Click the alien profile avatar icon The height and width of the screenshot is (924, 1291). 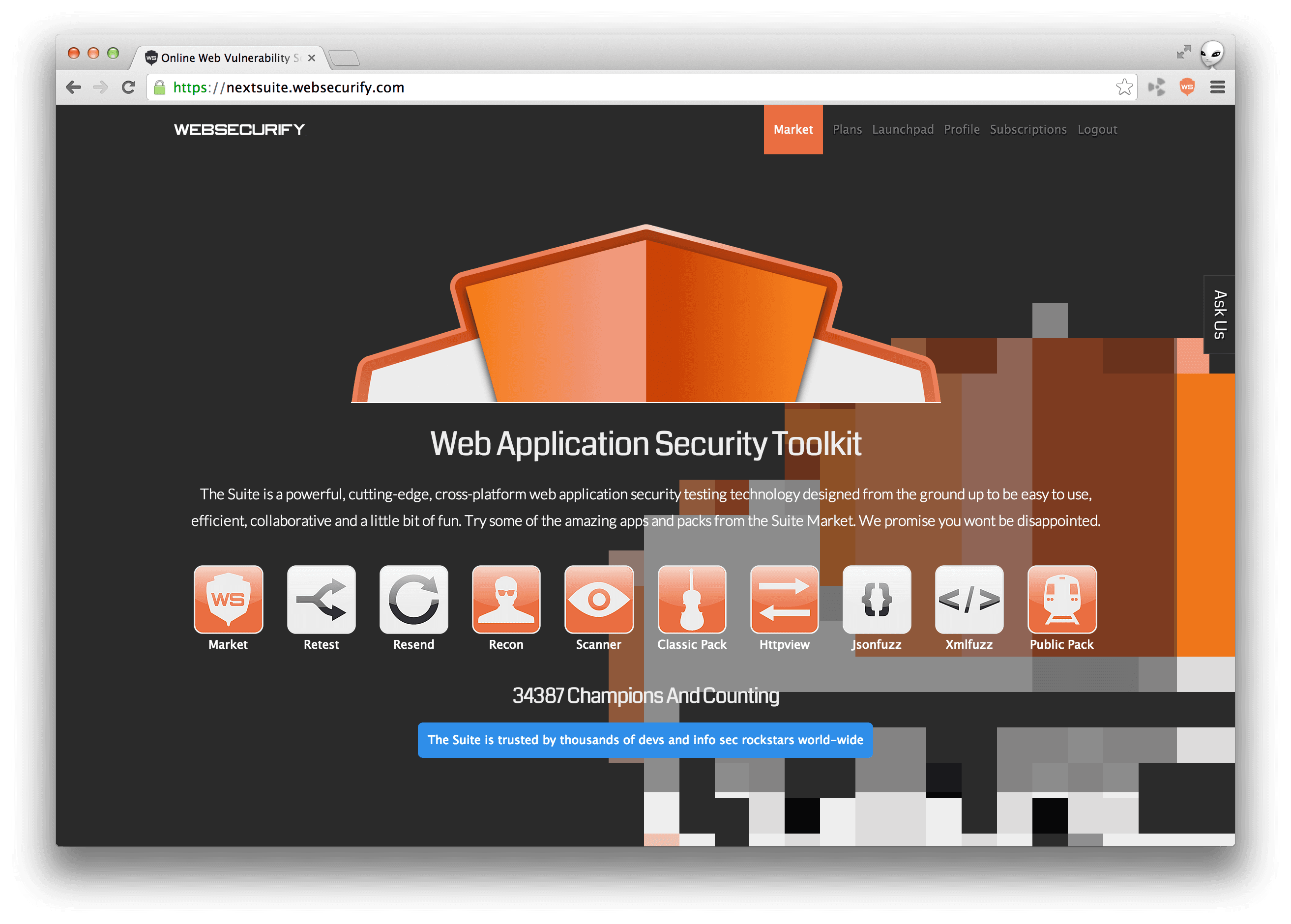(x=1211, y=54)
